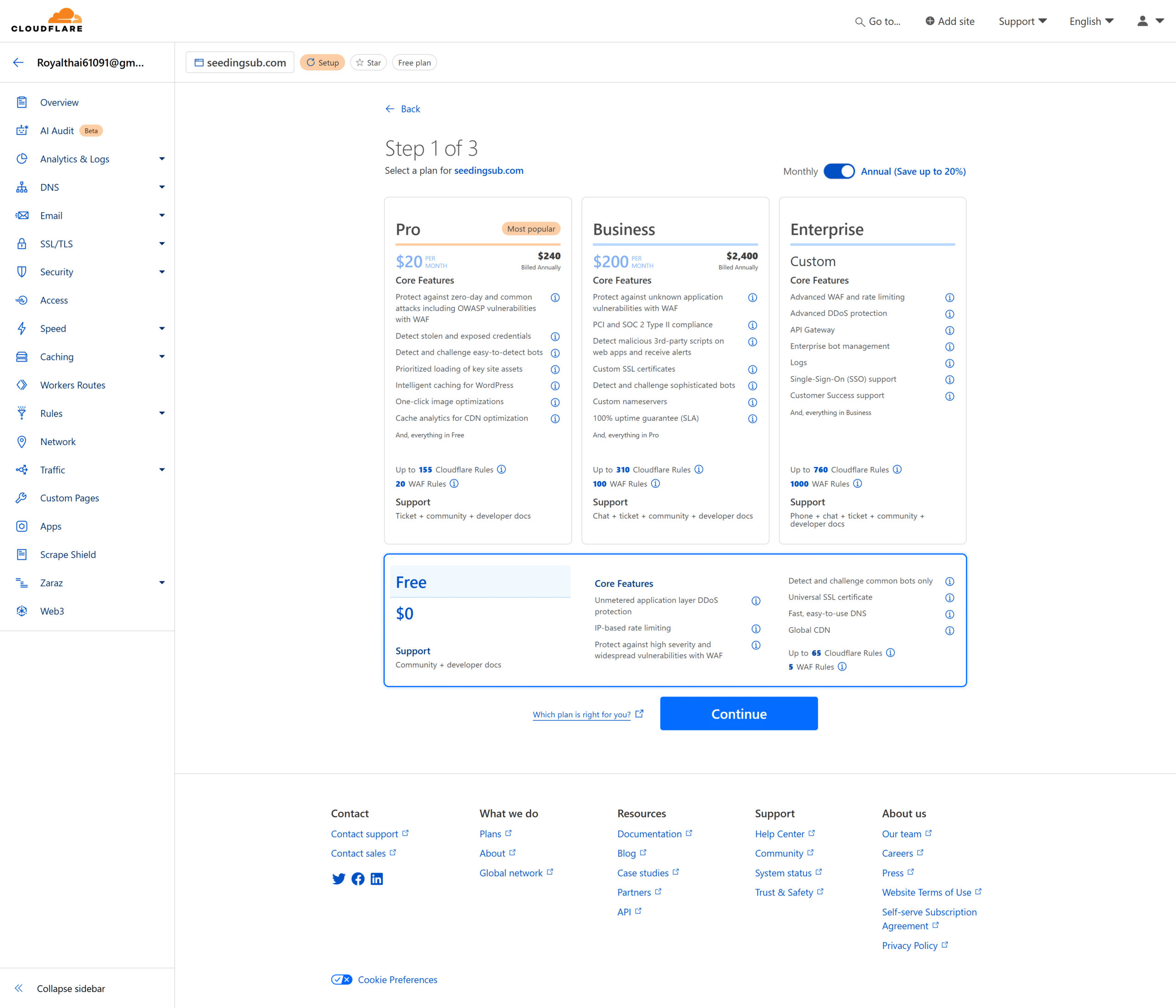
Task: Open the Support dropdown menu
Action: pos(1022,22)
